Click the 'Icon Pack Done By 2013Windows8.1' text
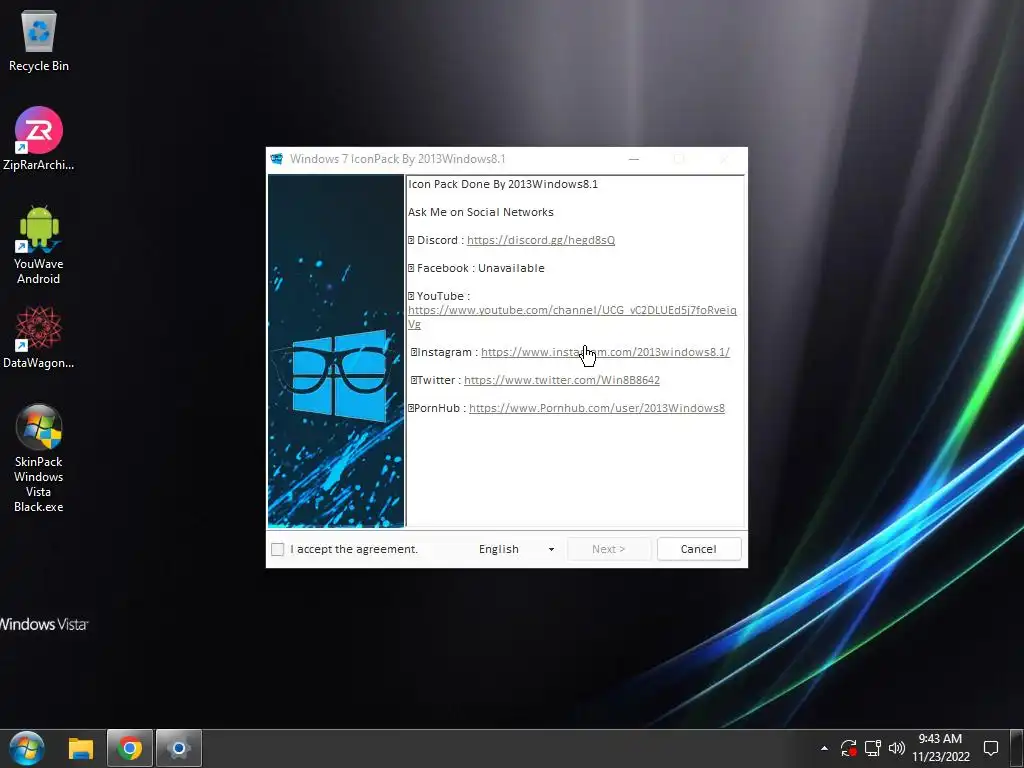The height and width of the screenshot is (768, 1024). [503, 184]
